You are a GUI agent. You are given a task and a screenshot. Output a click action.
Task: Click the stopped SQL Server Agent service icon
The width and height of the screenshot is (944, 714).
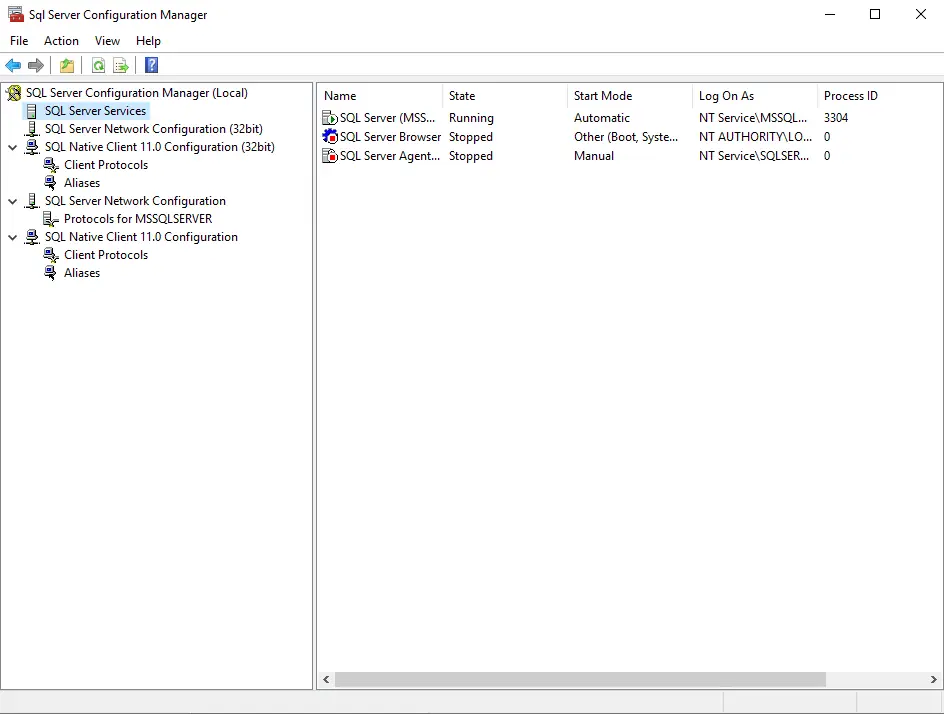coord(330,156)
